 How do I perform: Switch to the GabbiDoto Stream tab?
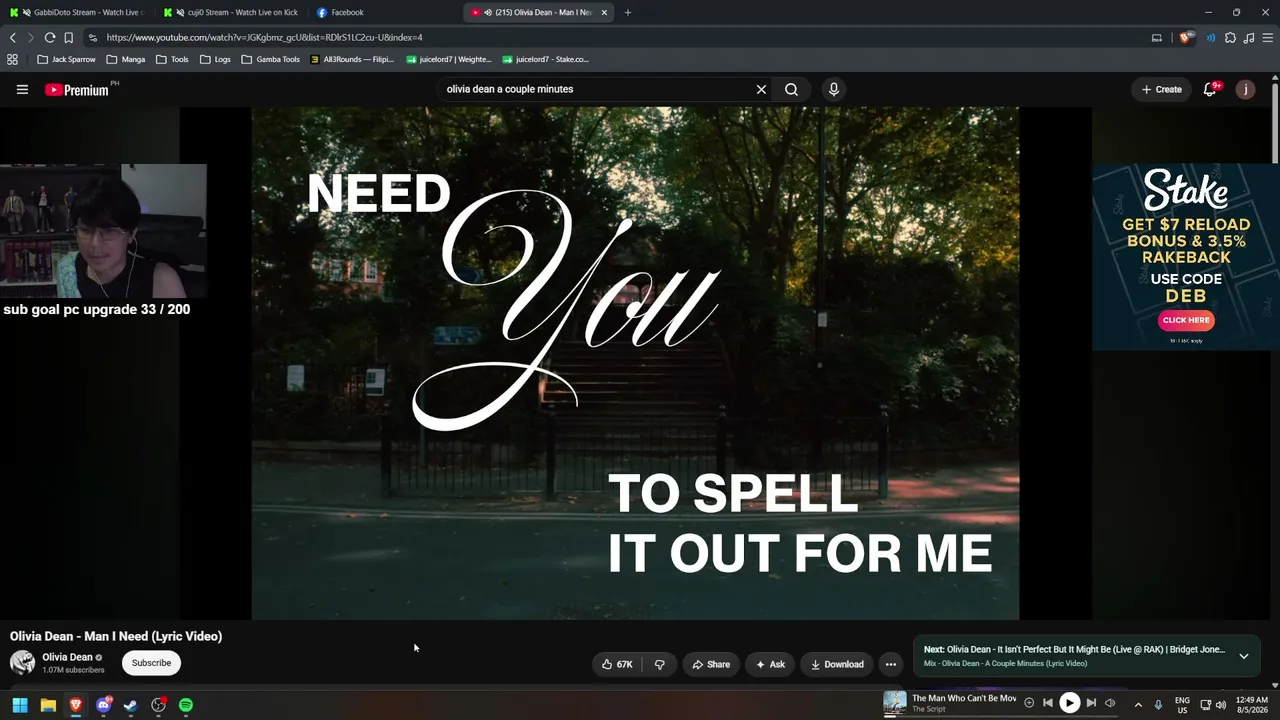click(x=78, y=12)
